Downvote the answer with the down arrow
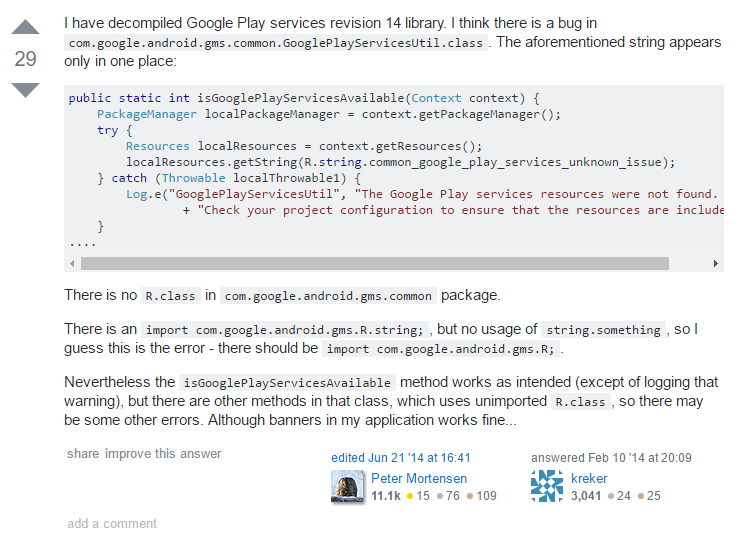The height and width of the screenshot is (536, 738). pyautogui.click(x=25, y=90)
